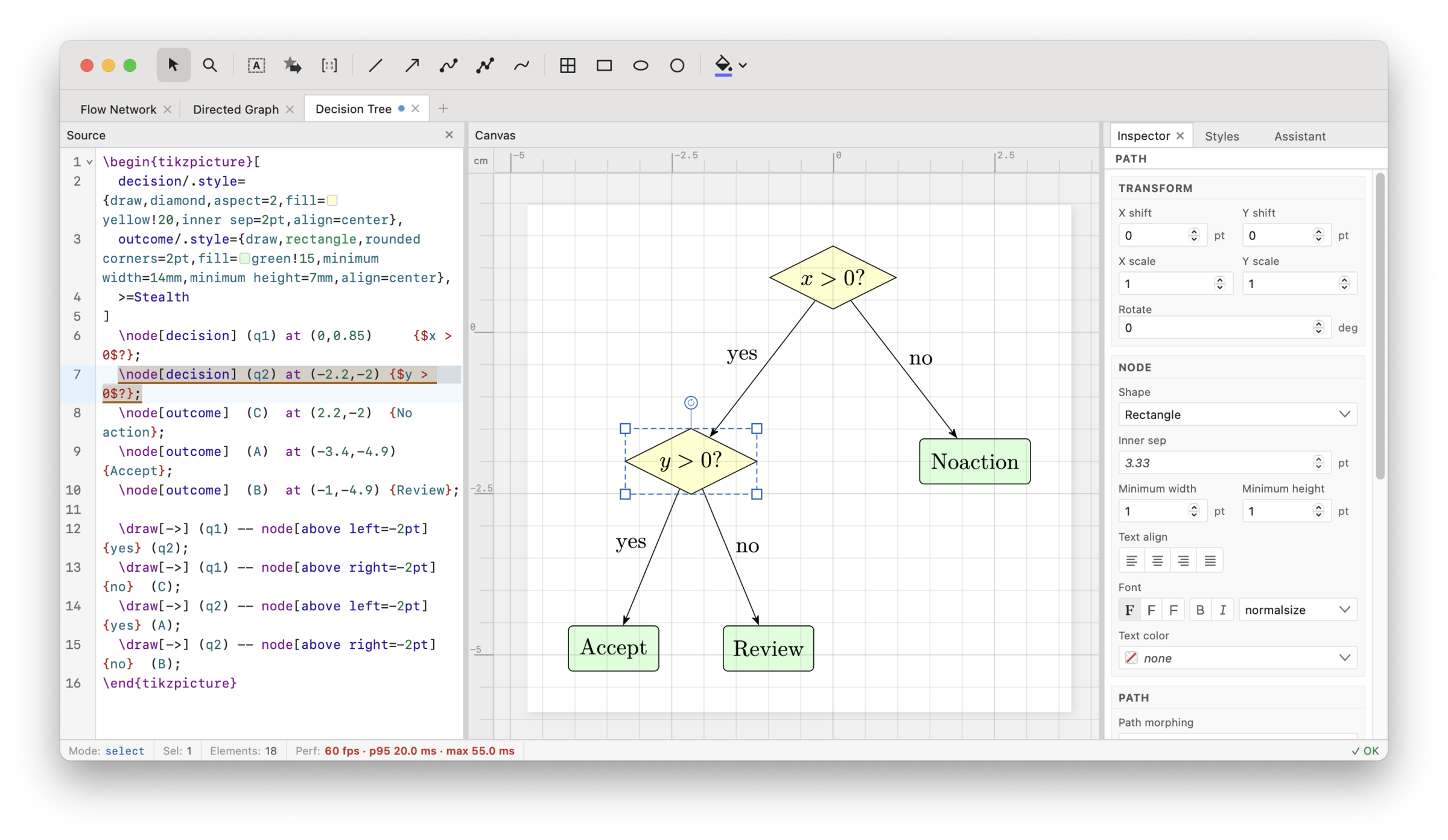
Task: Align text right
Action: 1184,561
